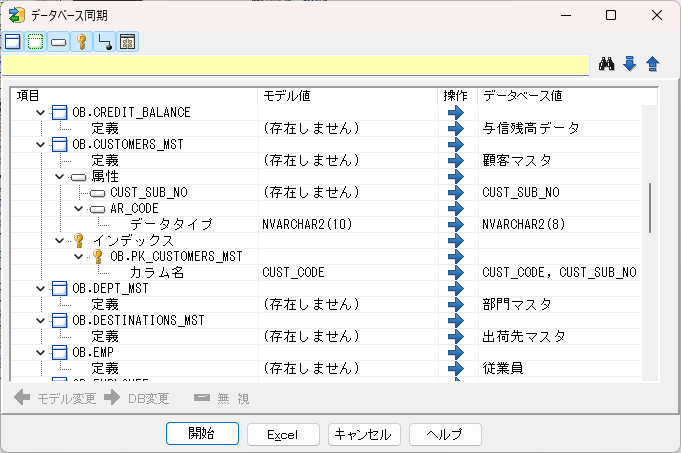Click the インデックス key icon

pos(79,241)
